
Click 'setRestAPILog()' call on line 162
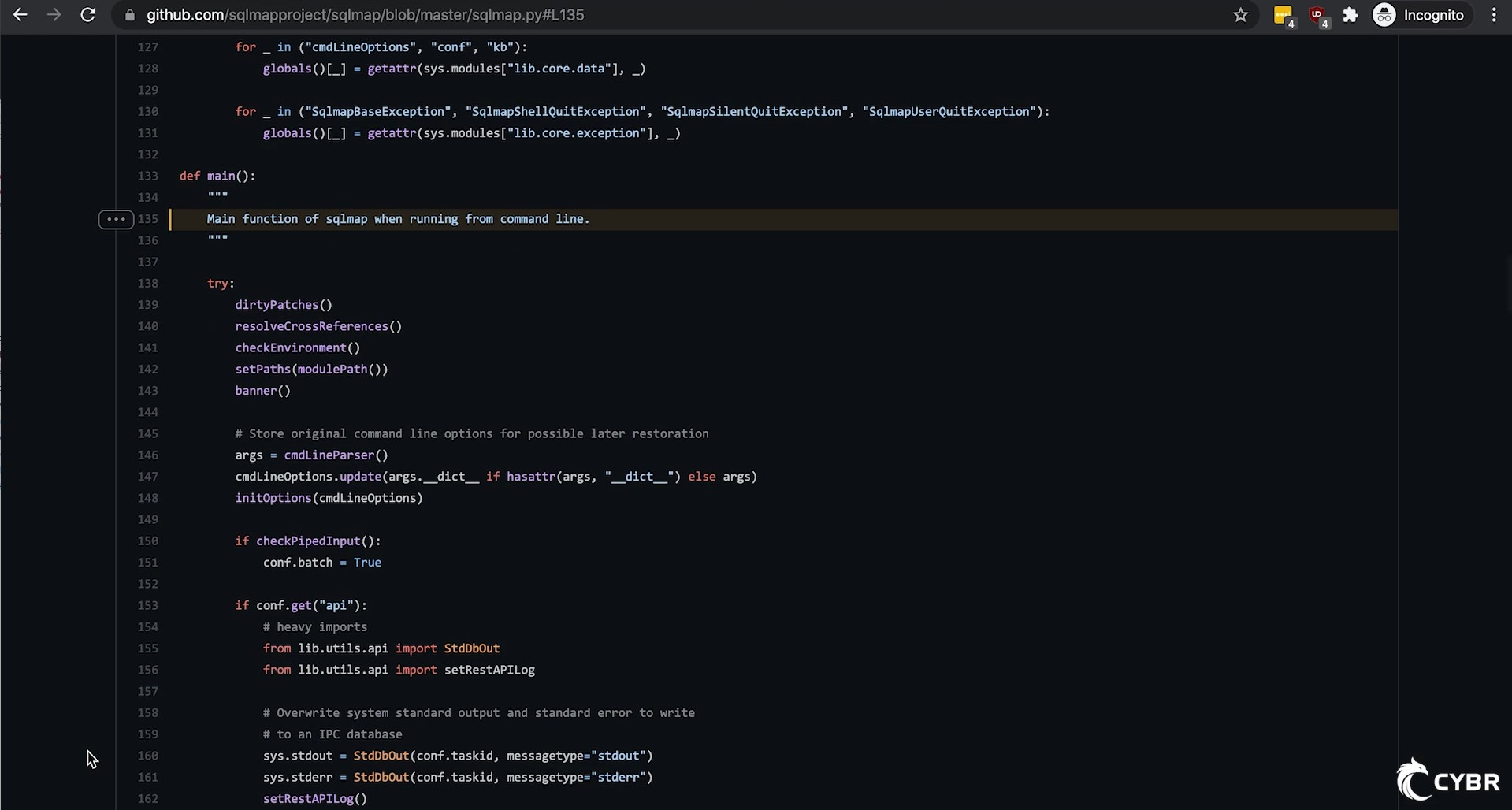pos(315,798)
